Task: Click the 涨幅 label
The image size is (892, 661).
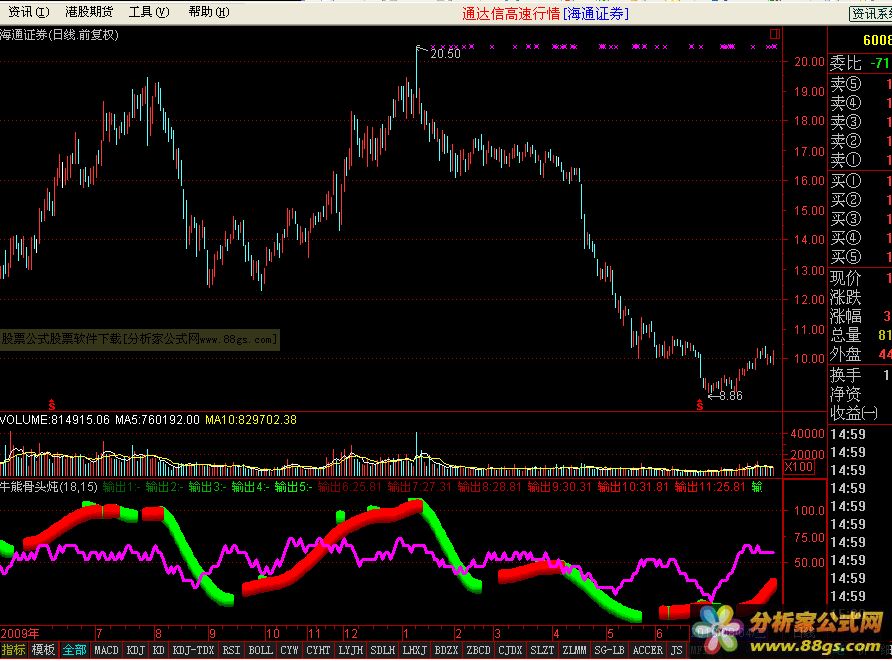Action: pos(845,316)
